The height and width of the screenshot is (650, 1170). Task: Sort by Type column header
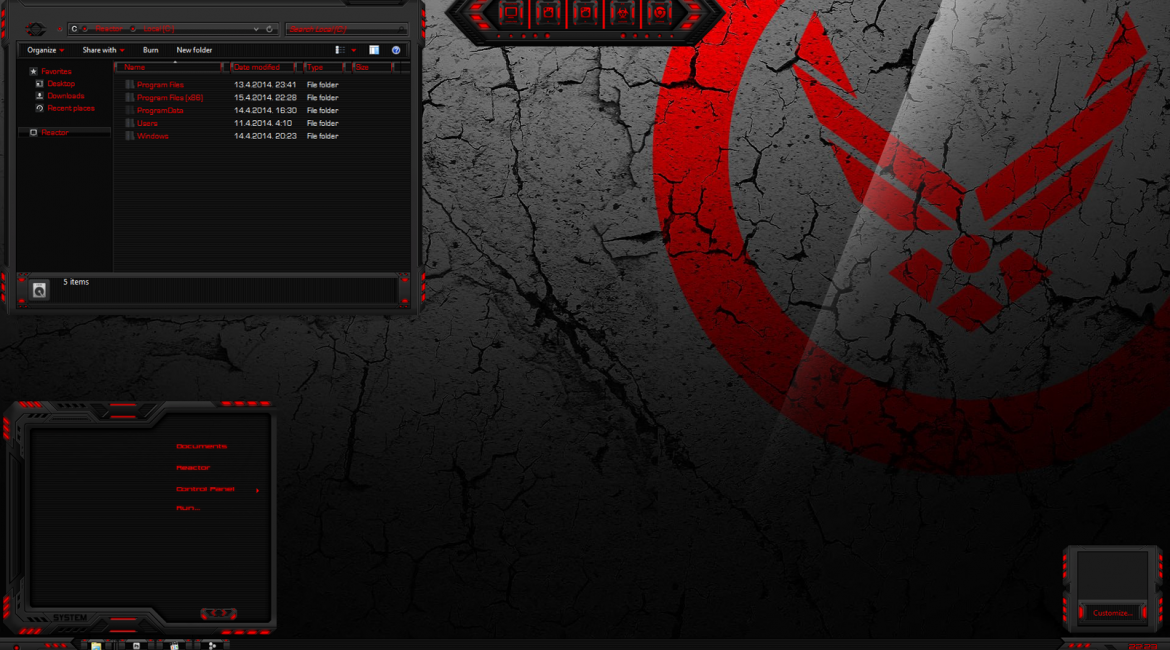pos(323,67)
